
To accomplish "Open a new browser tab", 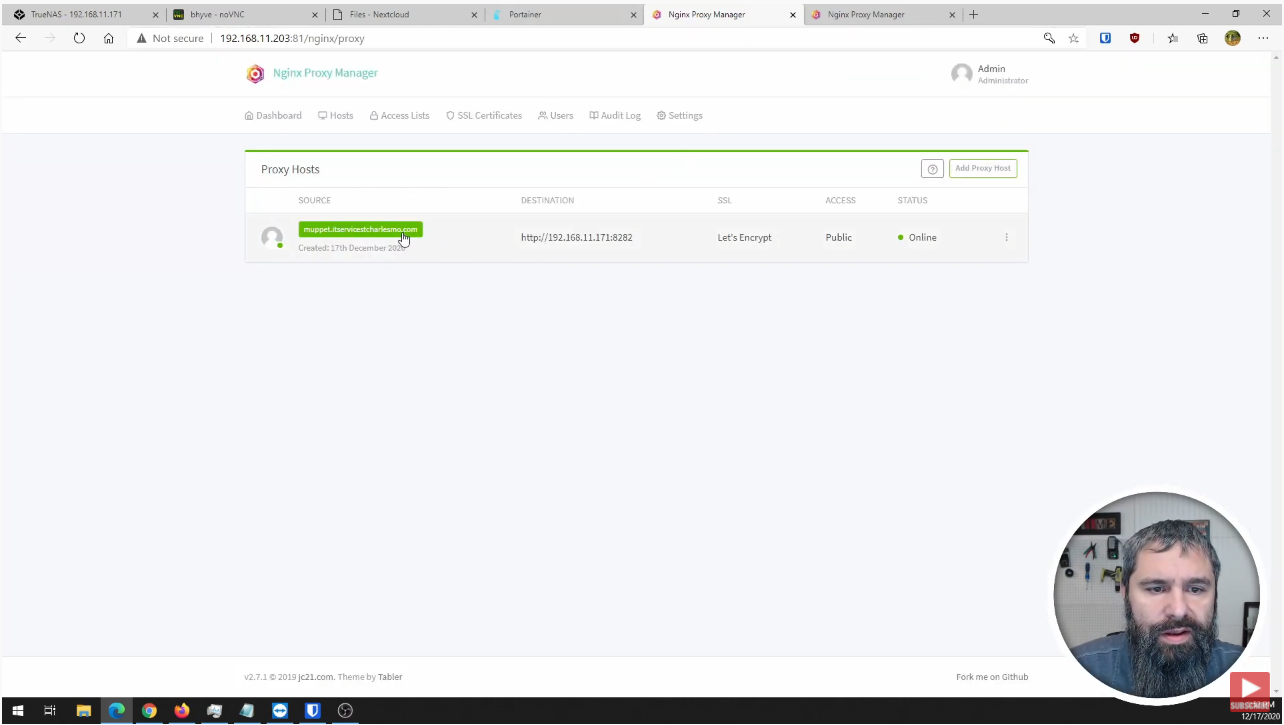I will coord(973,15).
